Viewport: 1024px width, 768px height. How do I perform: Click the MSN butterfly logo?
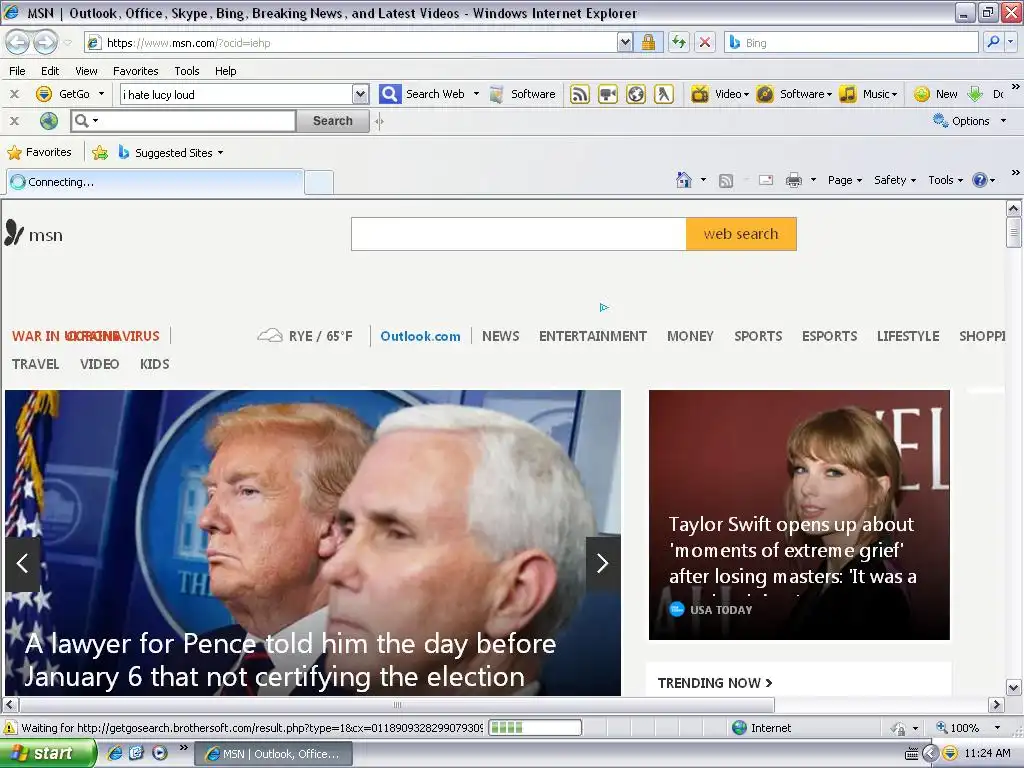[14, 233]
